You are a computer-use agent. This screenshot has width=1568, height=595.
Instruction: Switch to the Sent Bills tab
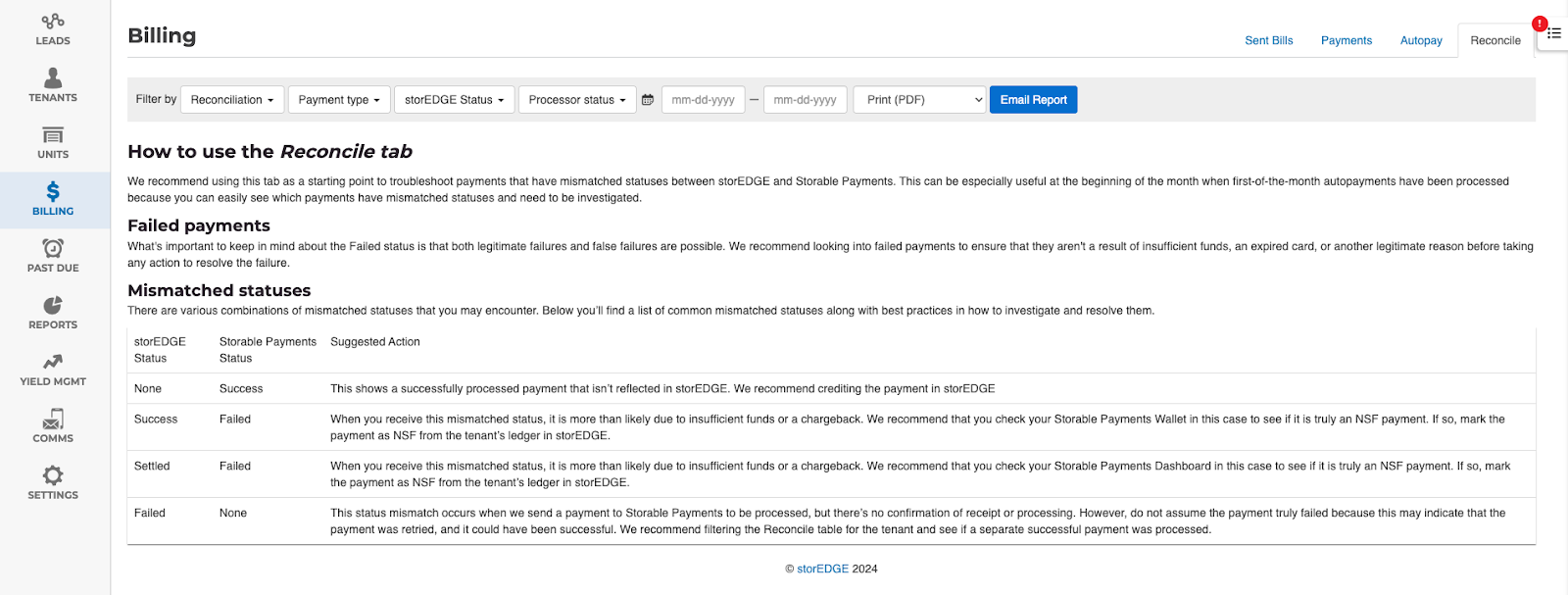click(x=1269, y=40)
